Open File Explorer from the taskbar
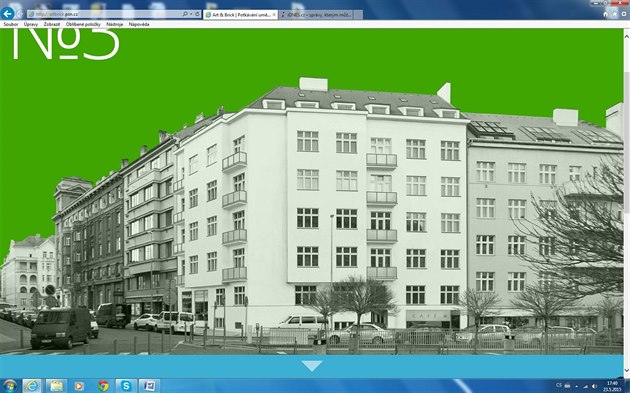630x393 pixels. tap(56, 386)
